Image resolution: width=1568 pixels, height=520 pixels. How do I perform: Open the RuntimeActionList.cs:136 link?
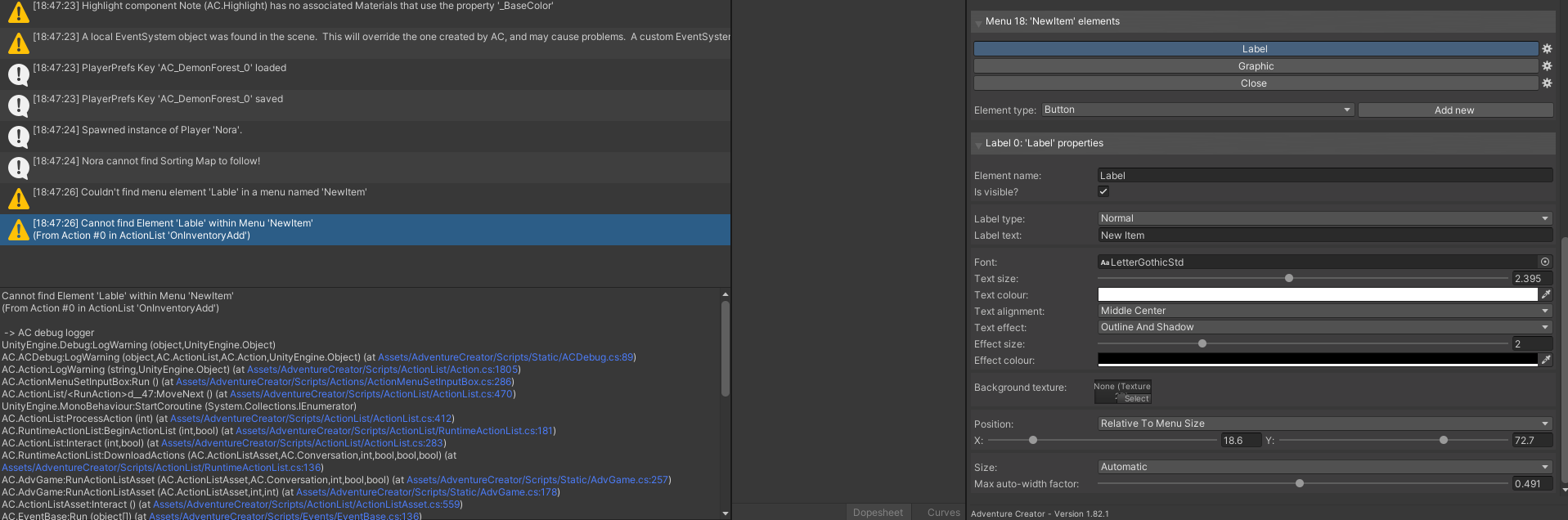coord(161,468)
